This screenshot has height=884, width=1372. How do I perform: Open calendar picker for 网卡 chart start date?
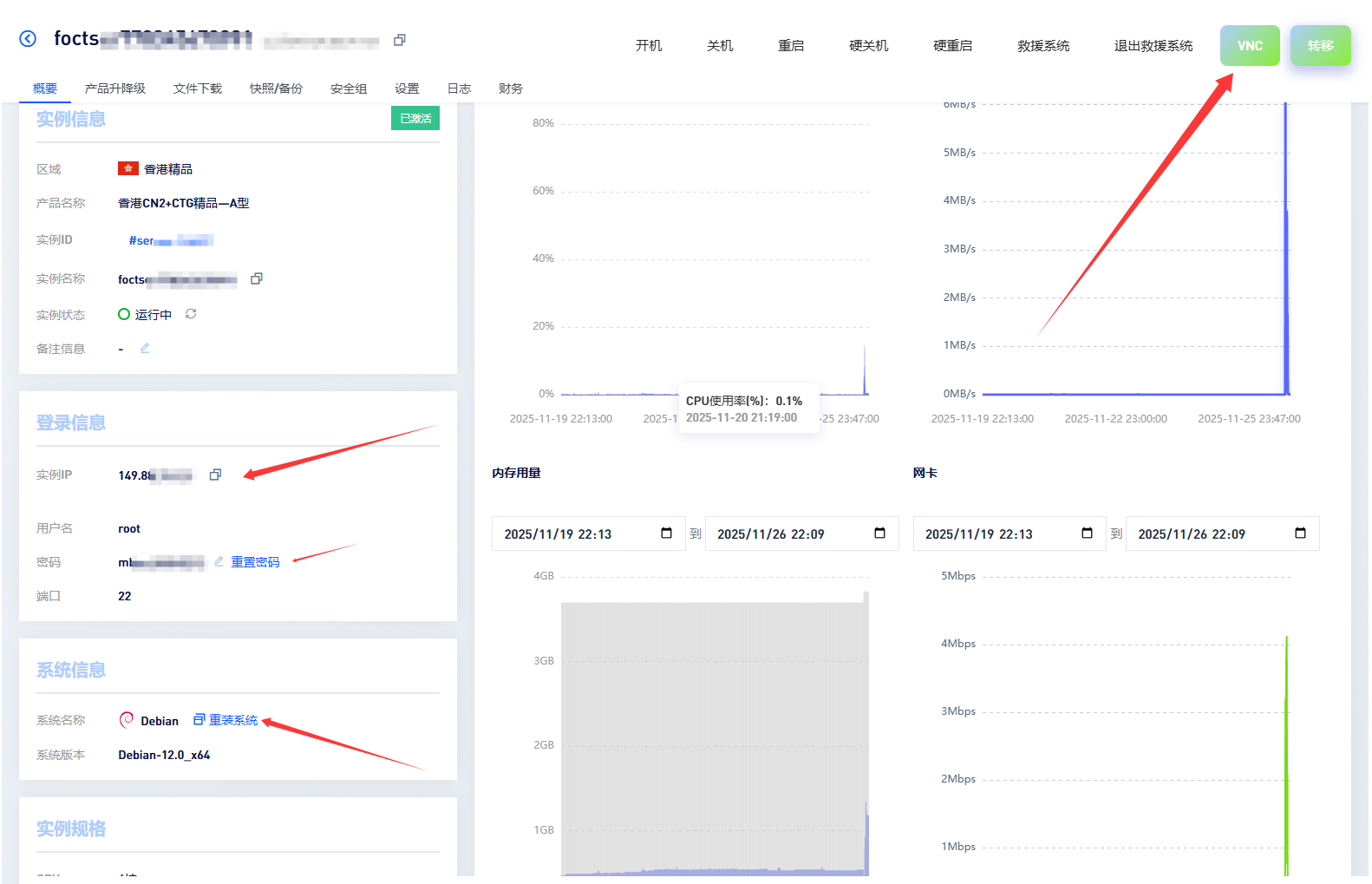click(x=1087, y=534)
